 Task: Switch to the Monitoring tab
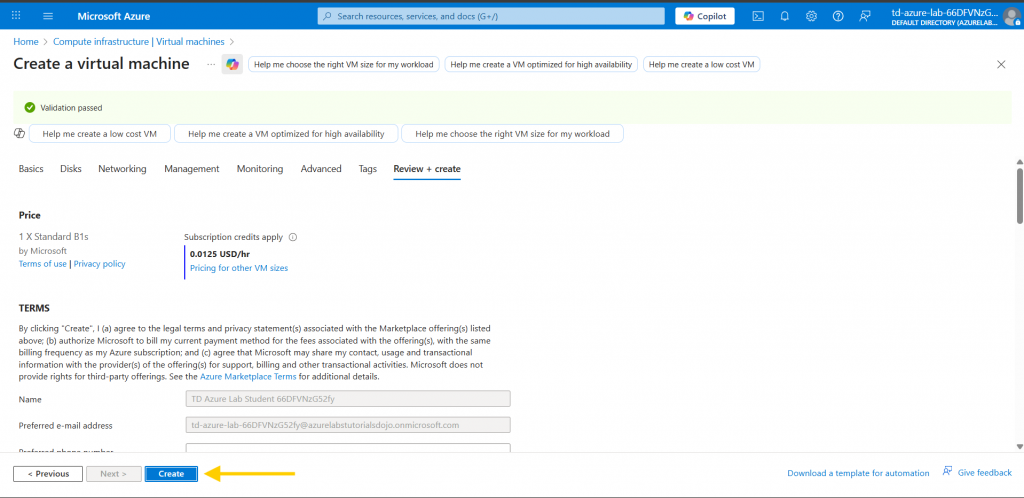[x=260, y=168]
